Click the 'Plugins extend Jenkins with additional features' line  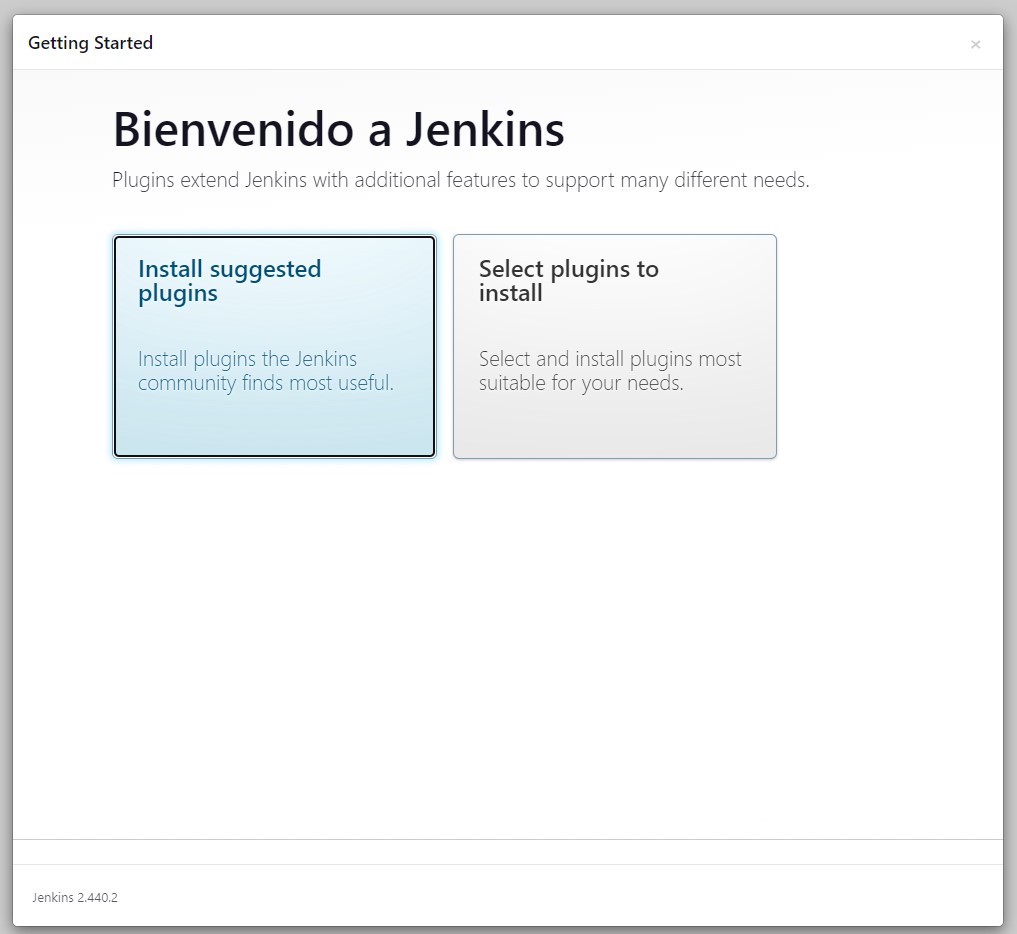(461, 180)
